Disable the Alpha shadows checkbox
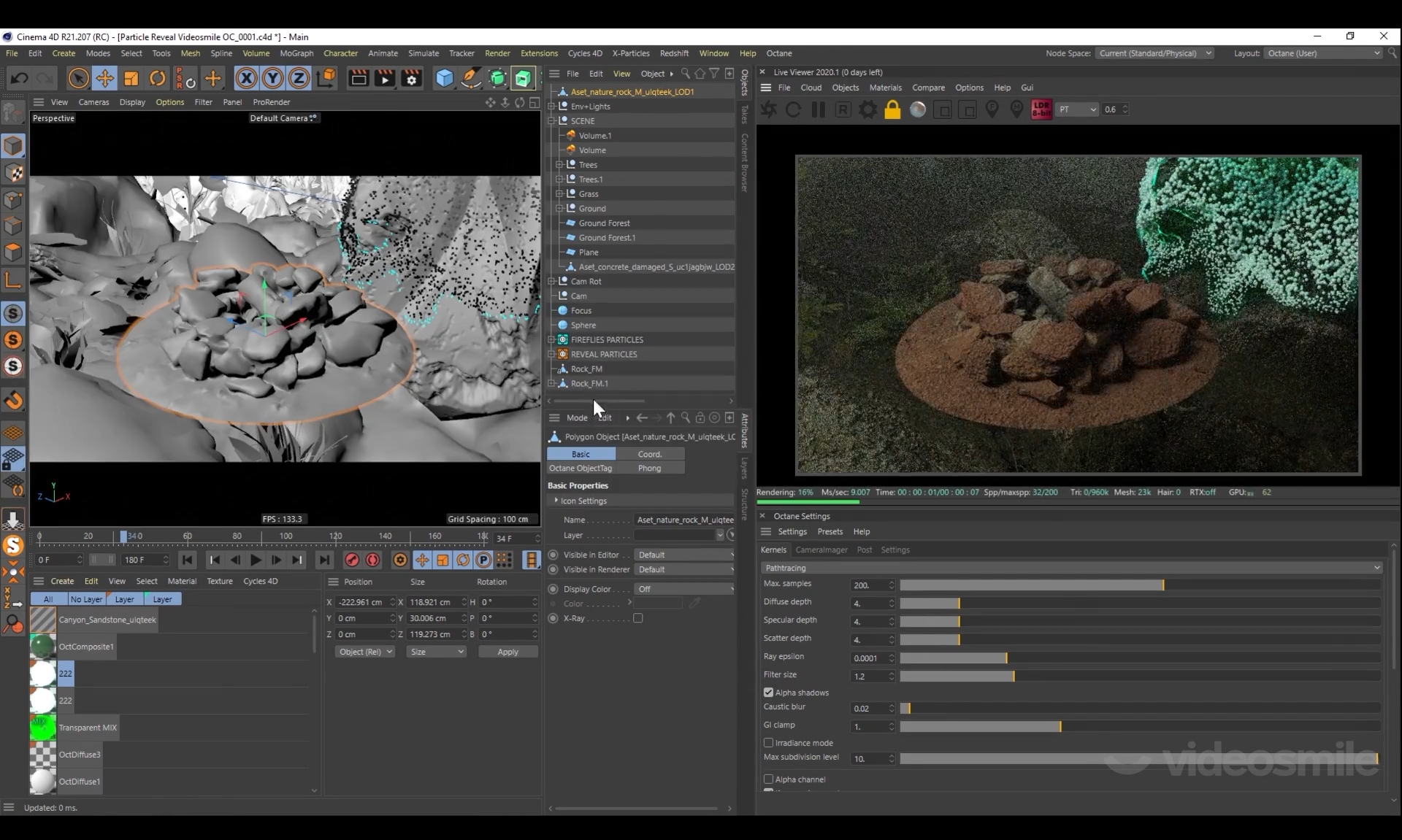This screenshot has height=840, width=1402. (768, 692)
